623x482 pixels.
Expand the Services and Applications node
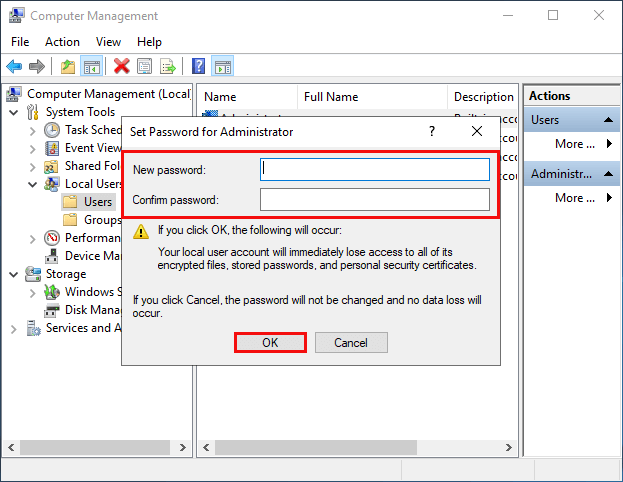click(14, 329)
